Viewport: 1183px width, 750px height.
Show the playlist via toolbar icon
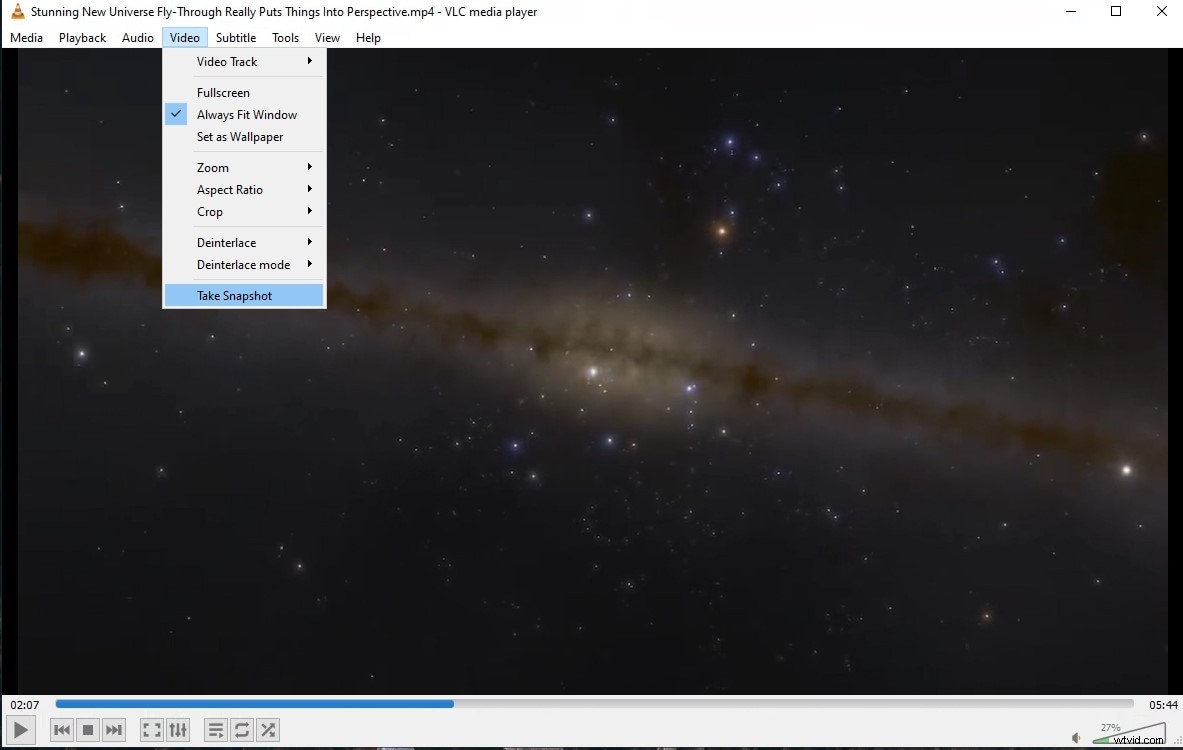click(x=215, y=730)
